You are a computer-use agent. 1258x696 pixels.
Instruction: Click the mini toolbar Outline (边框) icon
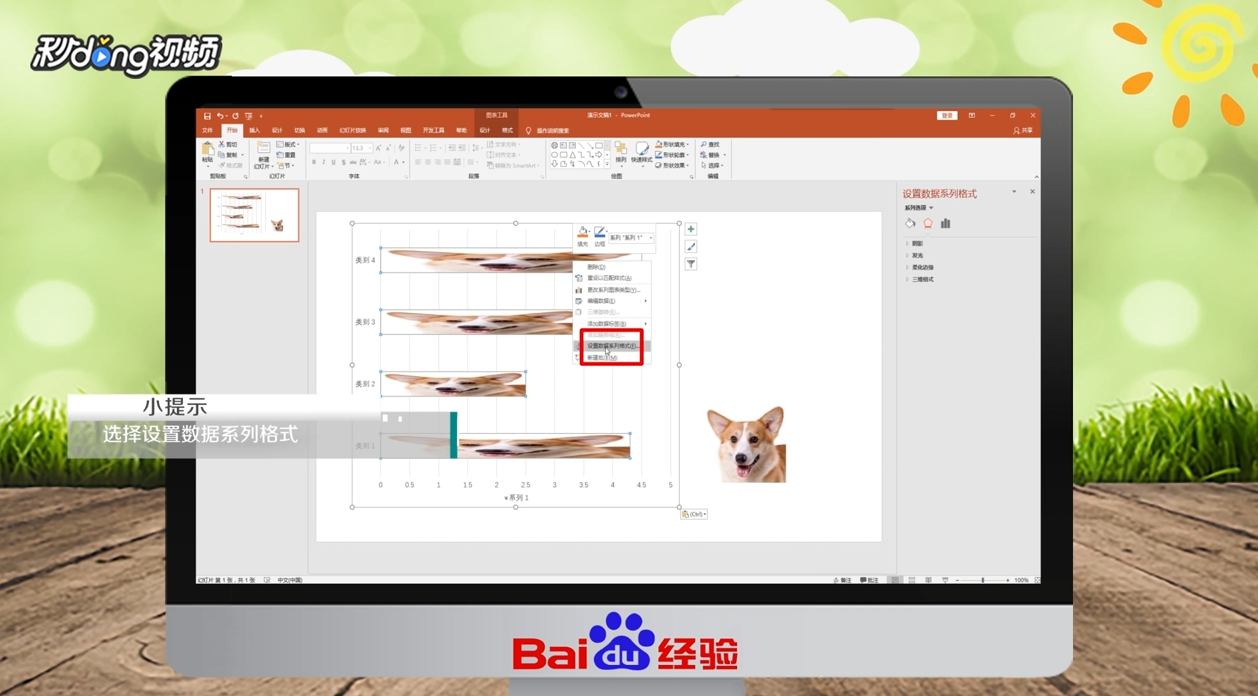tap(599, 232)
